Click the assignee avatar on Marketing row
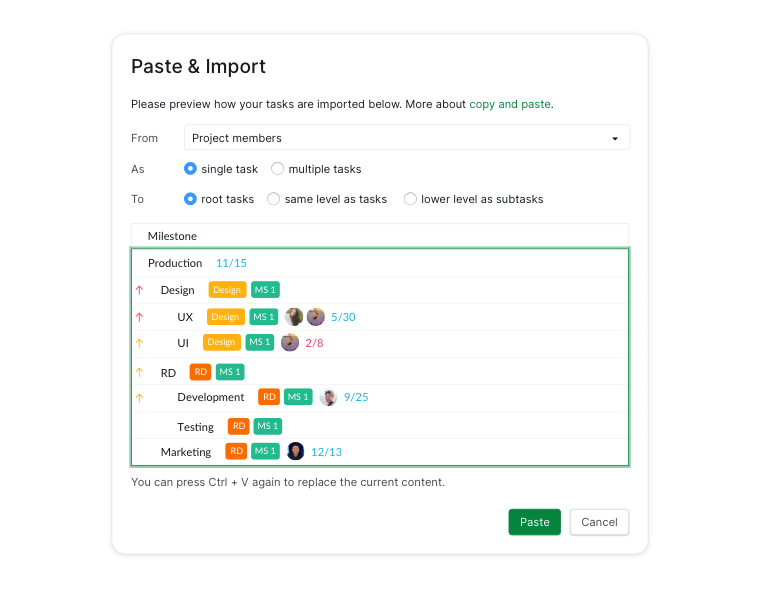Image resolution: width=760 pixels, height=590 pixels. click(x=296, y=451)
